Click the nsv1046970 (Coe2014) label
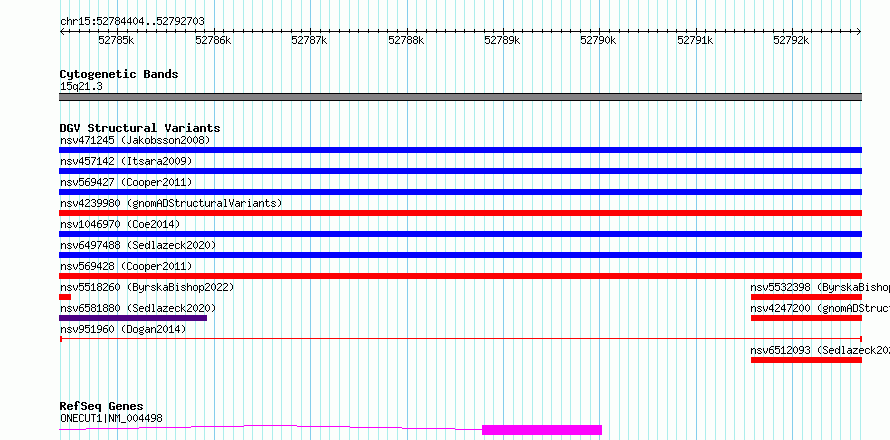 tap(120, 224)
